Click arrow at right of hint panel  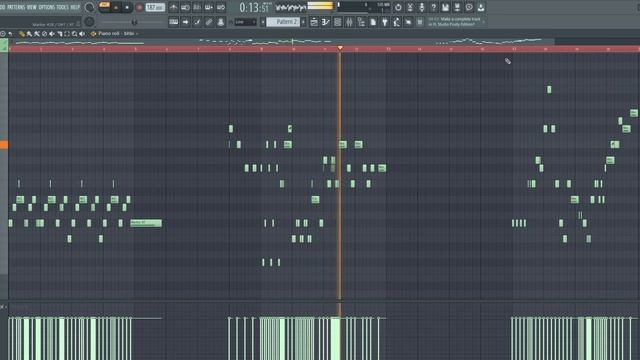pyautogui.click(x=484, y=22)
